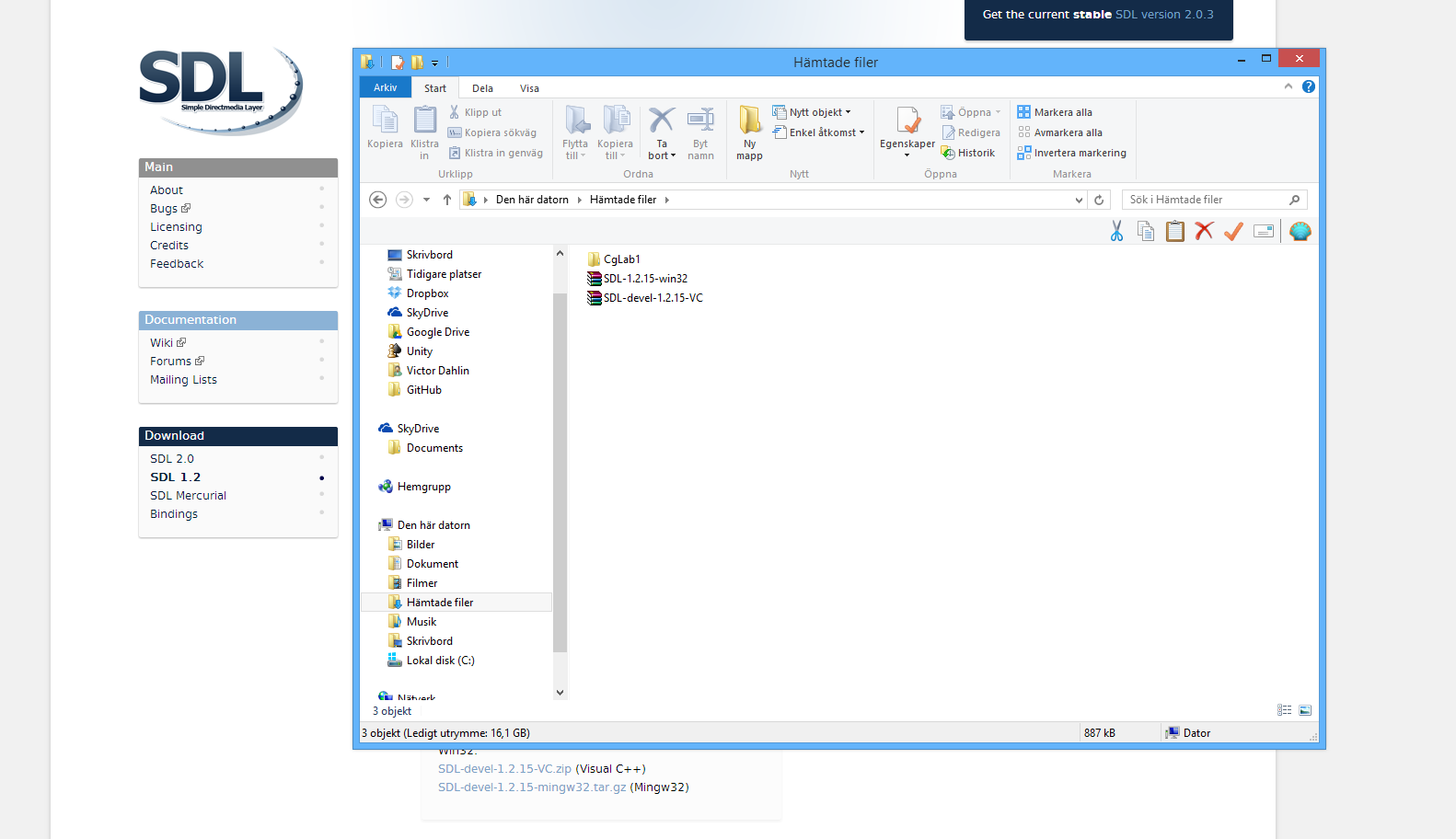The height and width of the screenshot is (839, 1456).
Task: Switch to the Visa ribbon tab
Action: [529, 88]
